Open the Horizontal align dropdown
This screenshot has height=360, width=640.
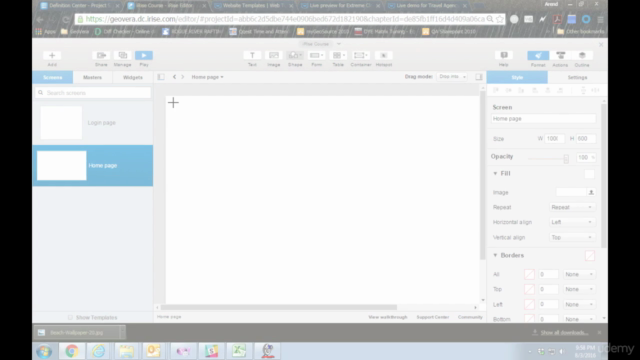571,222
